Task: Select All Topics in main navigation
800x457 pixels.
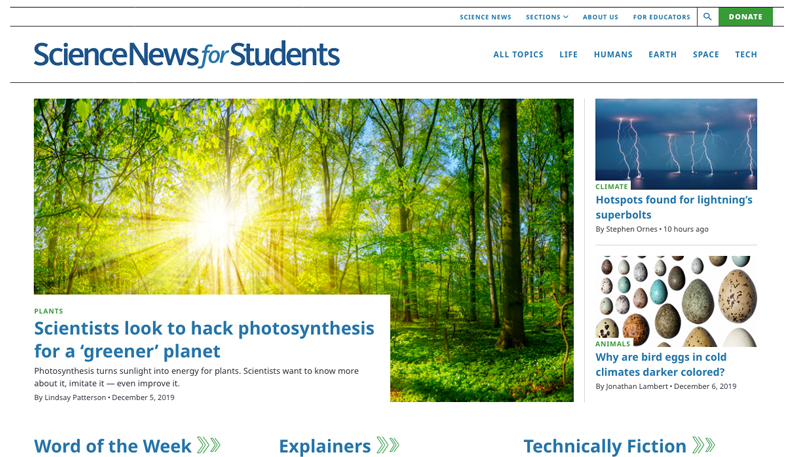Action: 518,55
